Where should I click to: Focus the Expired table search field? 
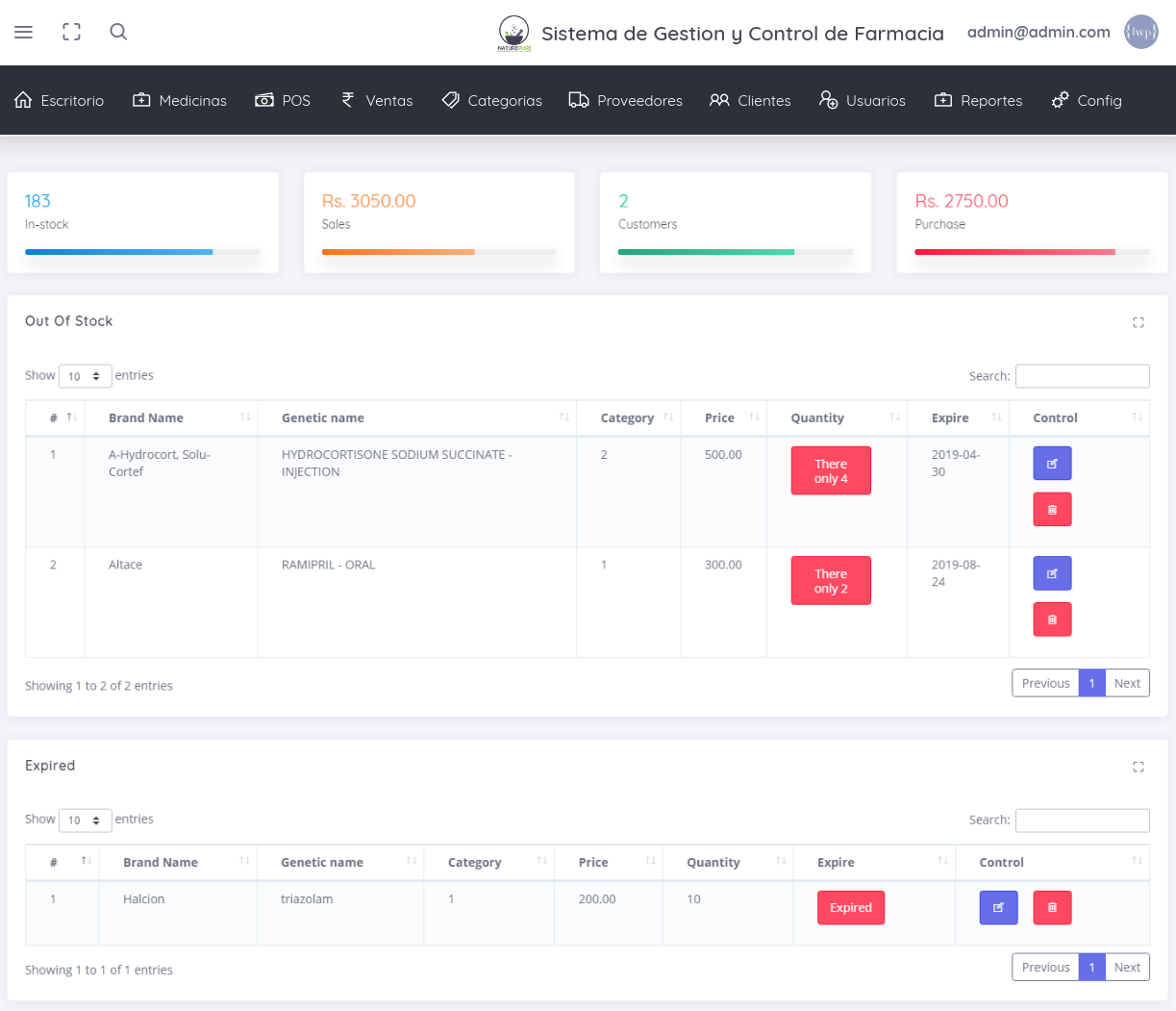point(1083,821)
